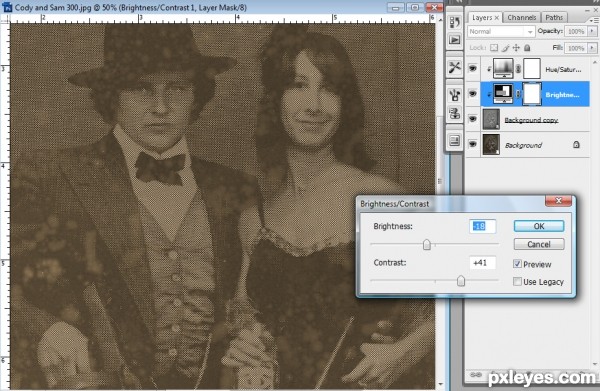600x391 pixels.
Task: Switch to the Paths tab
Action: click(554, 18)
